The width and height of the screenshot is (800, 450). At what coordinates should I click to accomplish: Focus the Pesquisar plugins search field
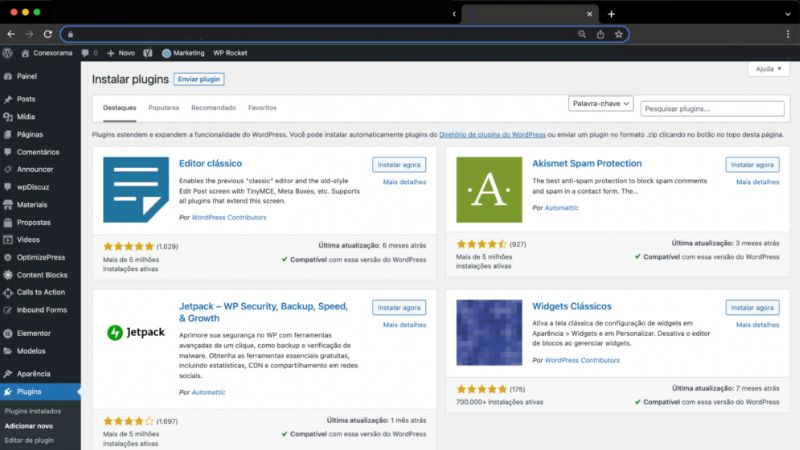pyautogui.click(x=712, y=108)
